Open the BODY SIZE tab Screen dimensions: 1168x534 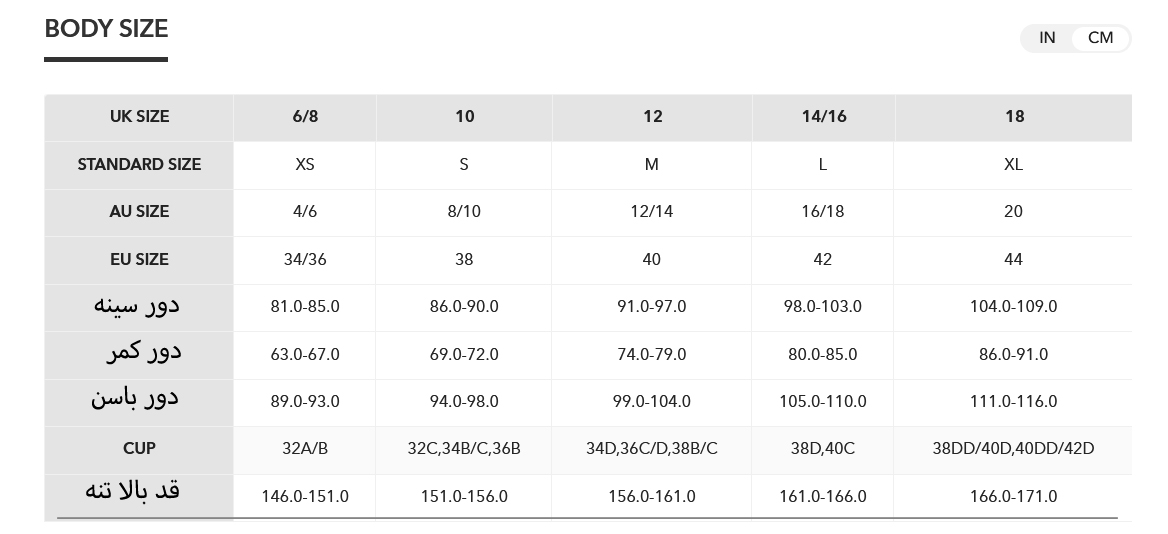tap(106, 29)
